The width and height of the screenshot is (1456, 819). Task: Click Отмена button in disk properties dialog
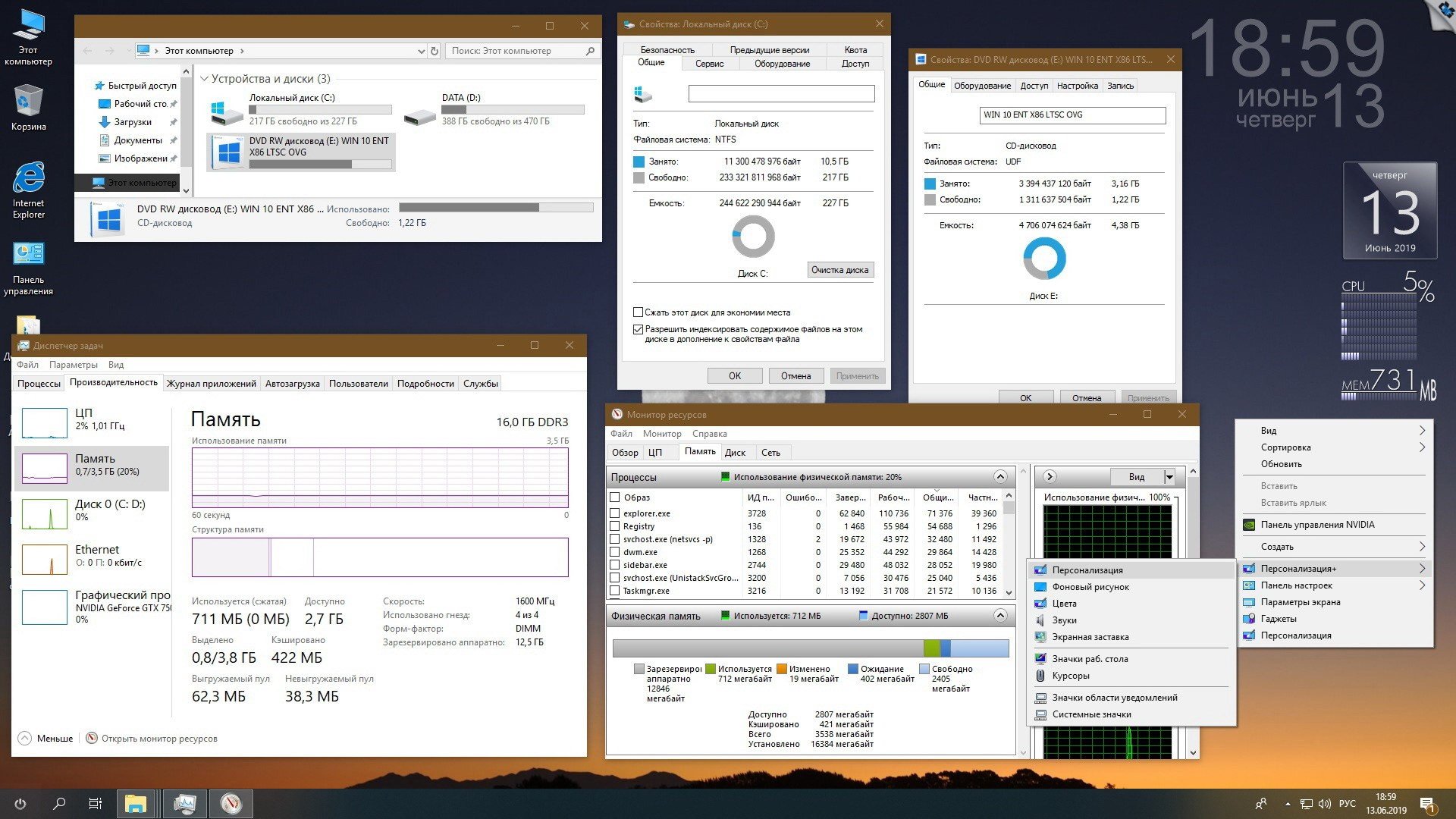(794, 376)
